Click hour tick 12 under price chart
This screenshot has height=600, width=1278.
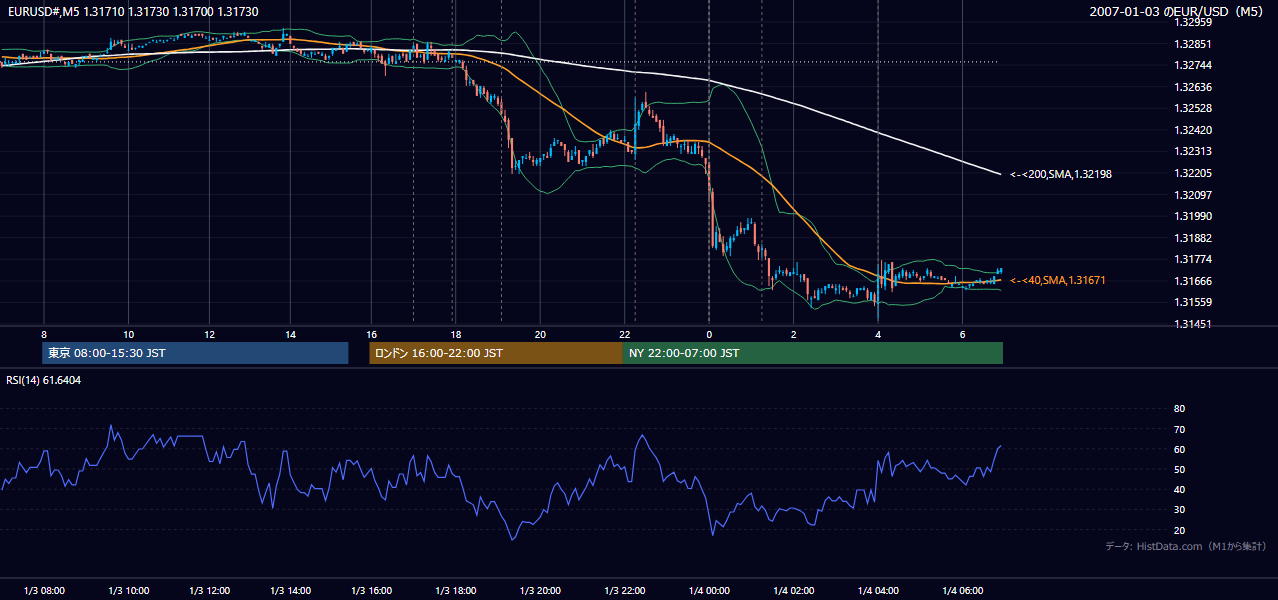tap(209, 334)
